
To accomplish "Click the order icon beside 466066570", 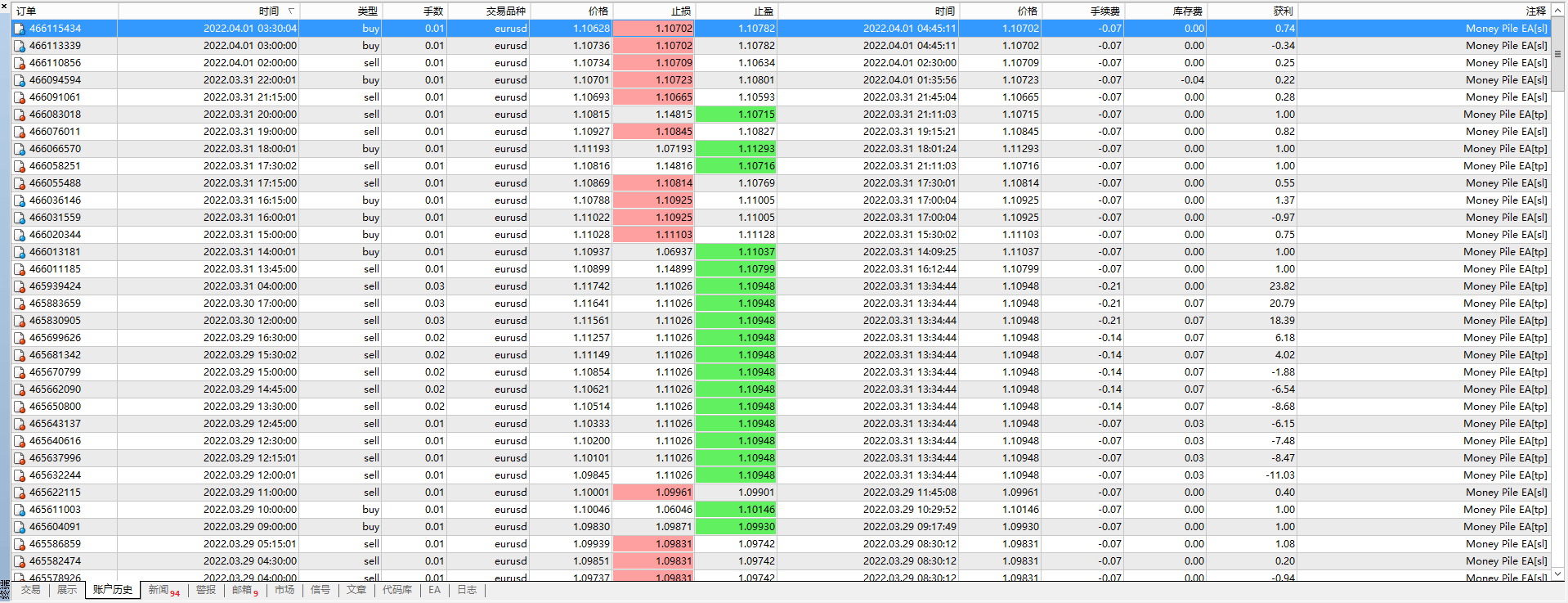I will pos(20,149).
